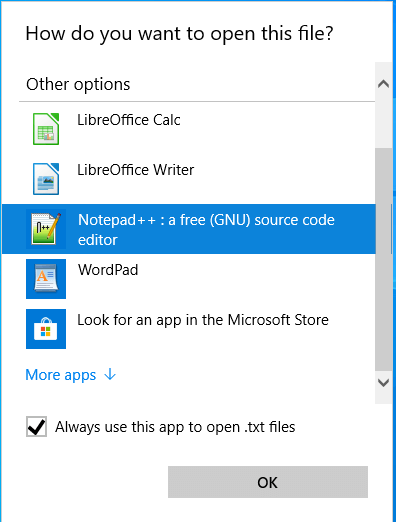Click the vertical scrollbar thumb
The image size is (396, 522).
pos(384,259)
